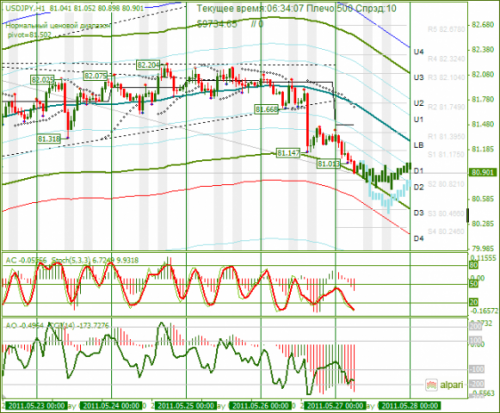
Task: Click 80.585 on the price axis
Action: click(483, 199)
